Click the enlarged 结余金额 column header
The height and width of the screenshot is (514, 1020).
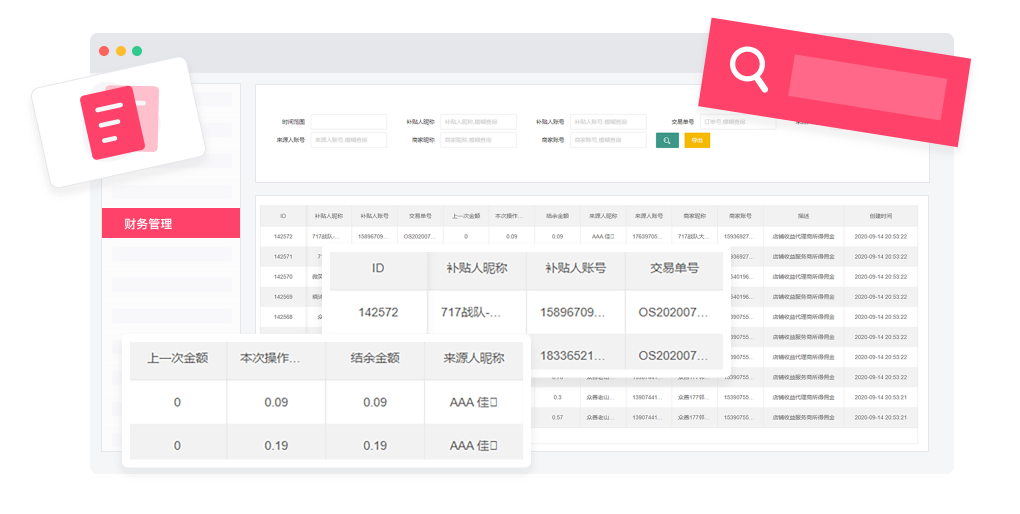click(x=375, y=358)
